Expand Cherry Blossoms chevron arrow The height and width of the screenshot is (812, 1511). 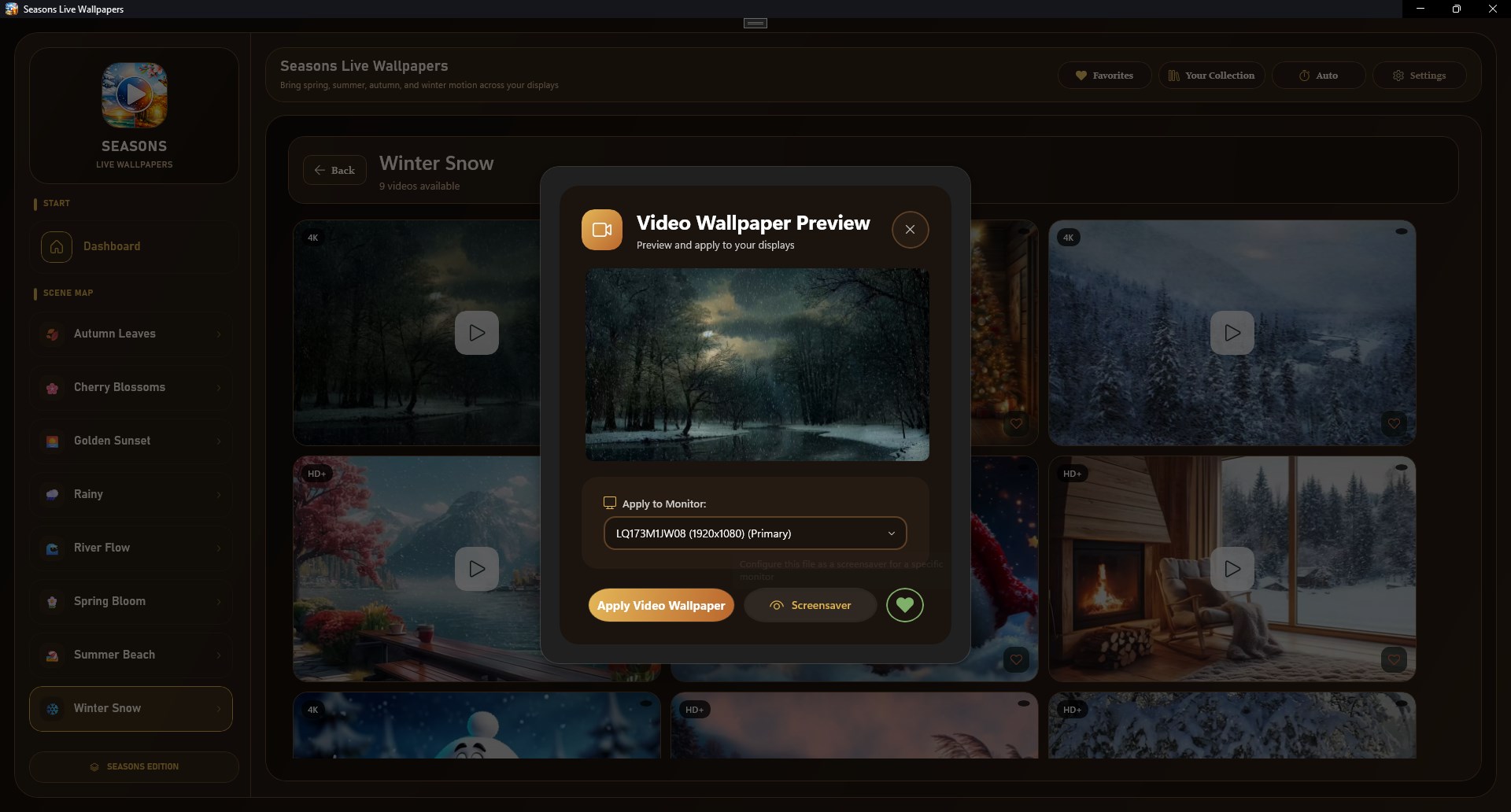[219, 388]
